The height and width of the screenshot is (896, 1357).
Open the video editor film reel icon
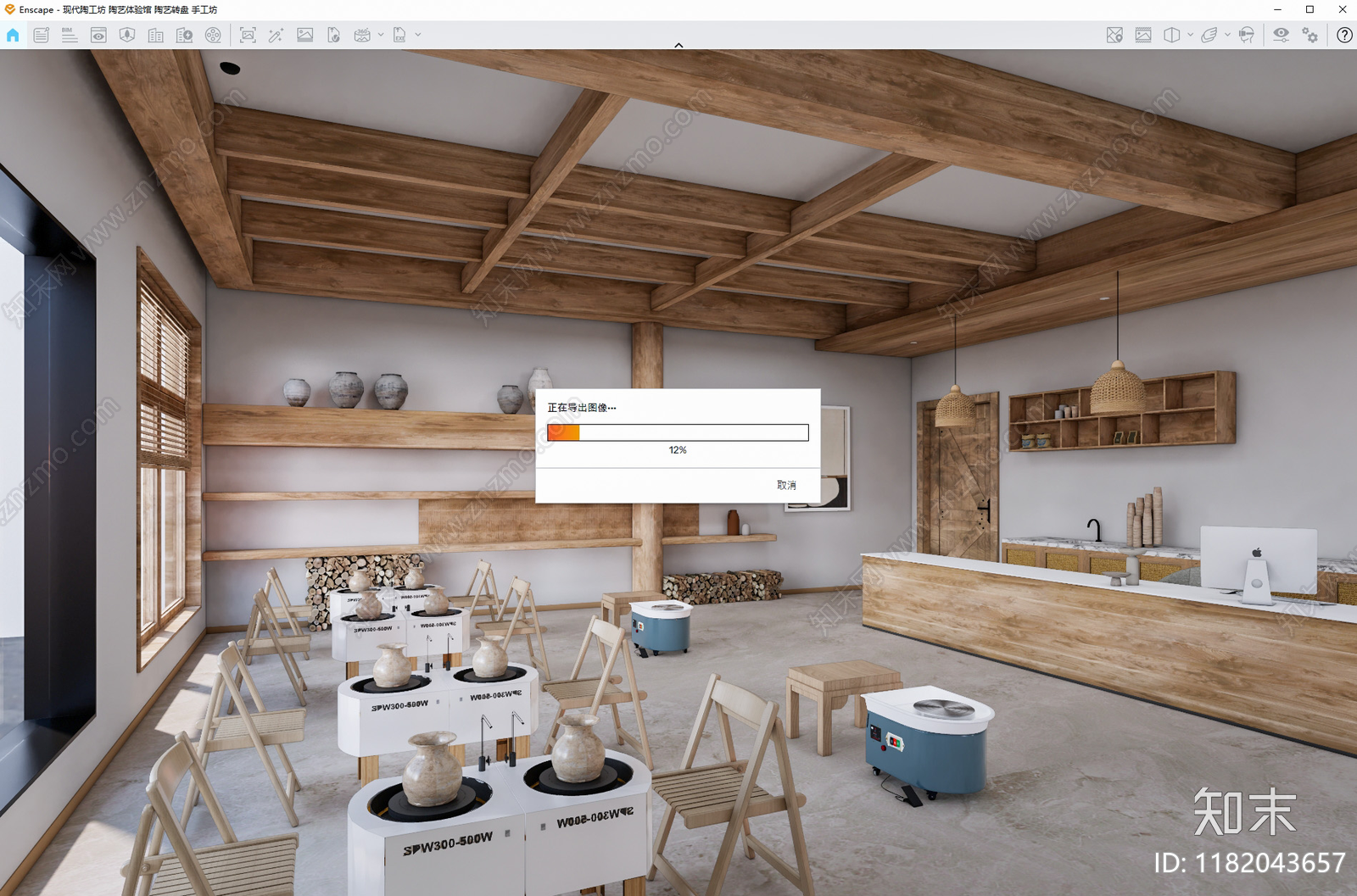click(x=213, y=35)
